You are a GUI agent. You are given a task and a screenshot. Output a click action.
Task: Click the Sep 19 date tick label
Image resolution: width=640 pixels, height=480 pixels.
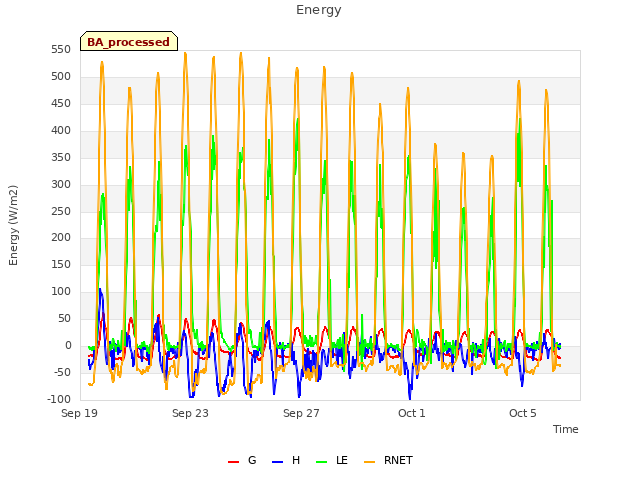click(x=80, y=413)
